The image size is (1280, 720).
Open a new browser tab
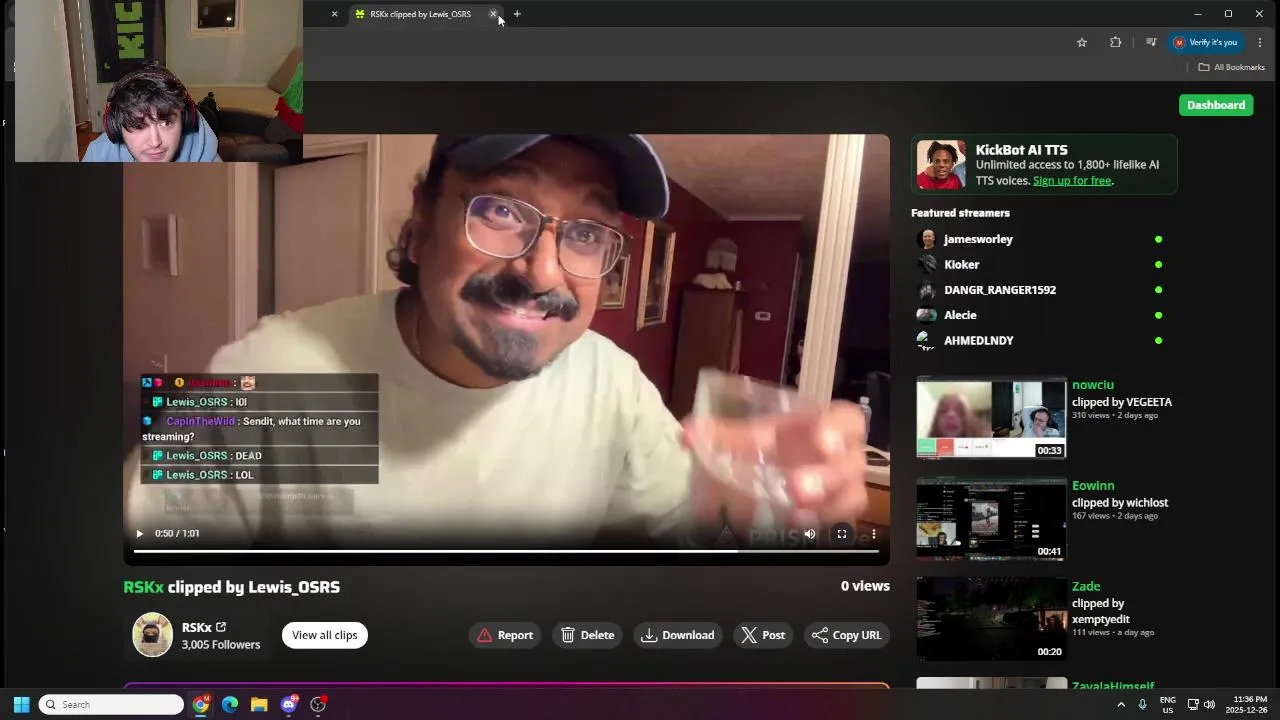(517, 14)
